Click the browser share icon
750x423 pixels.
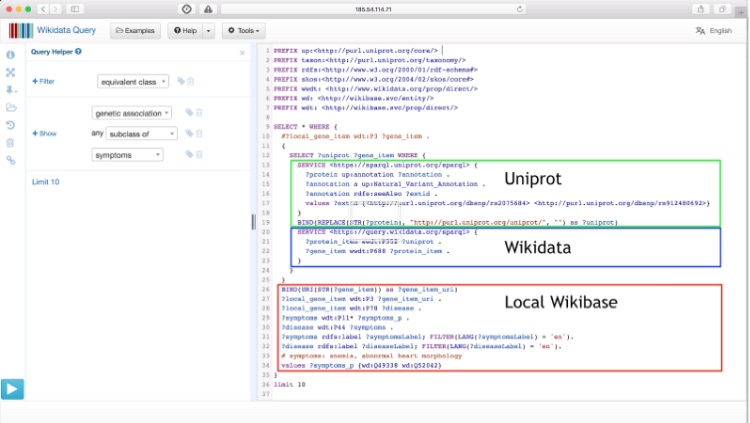[x=700, y=9]
